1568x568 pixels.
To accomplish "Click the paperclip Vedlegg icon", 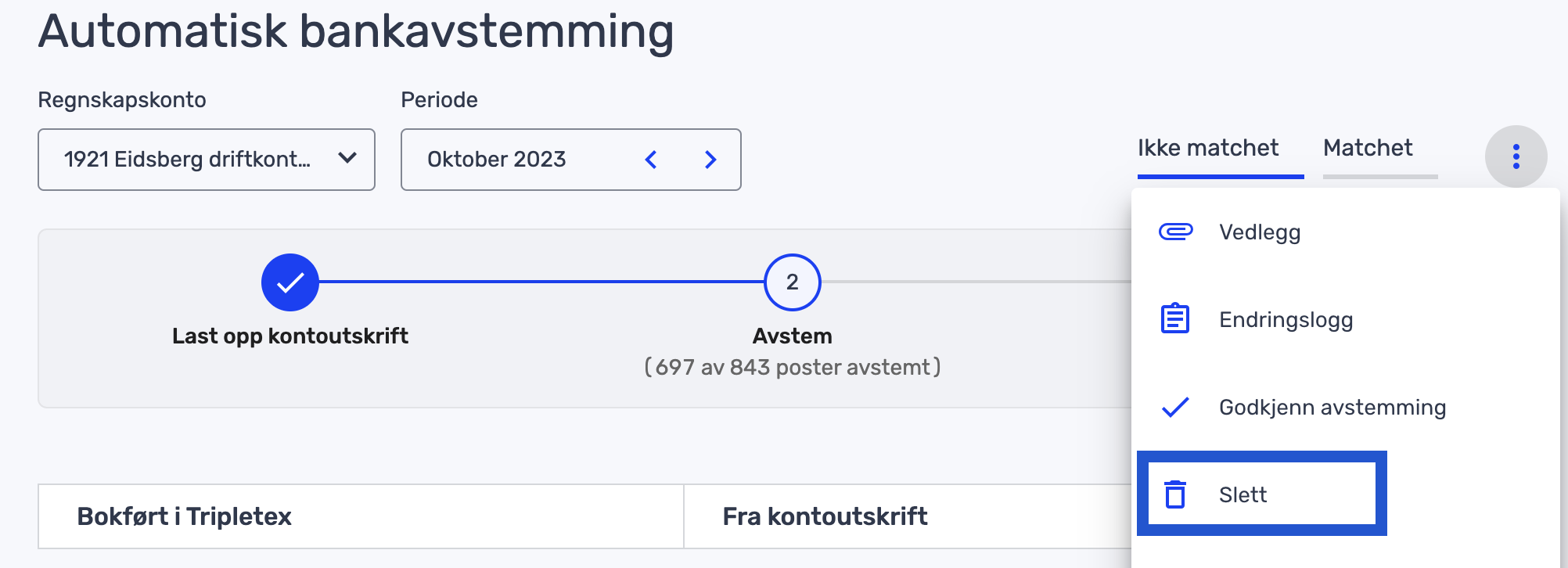I will [x=1174, y=232].
